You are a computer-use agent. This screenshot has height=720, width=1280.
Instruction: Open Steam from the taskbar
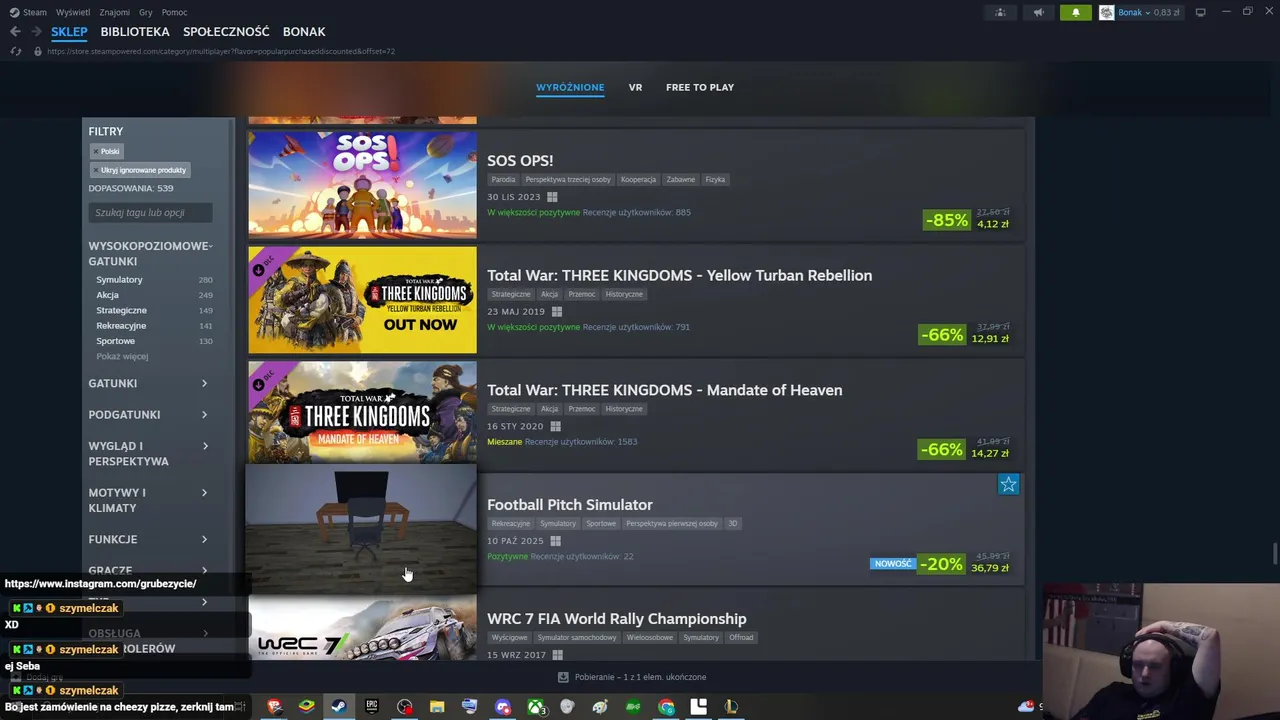[x=338, y=706]
